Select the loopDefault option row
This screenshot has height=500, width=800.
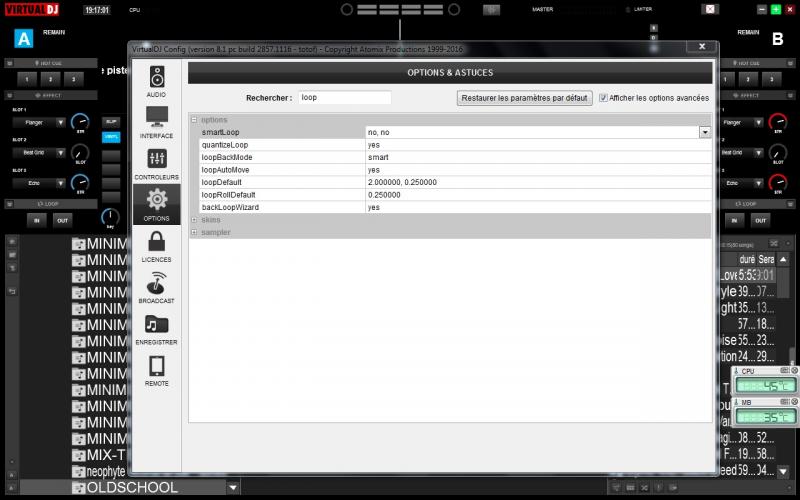click(455, 182)
